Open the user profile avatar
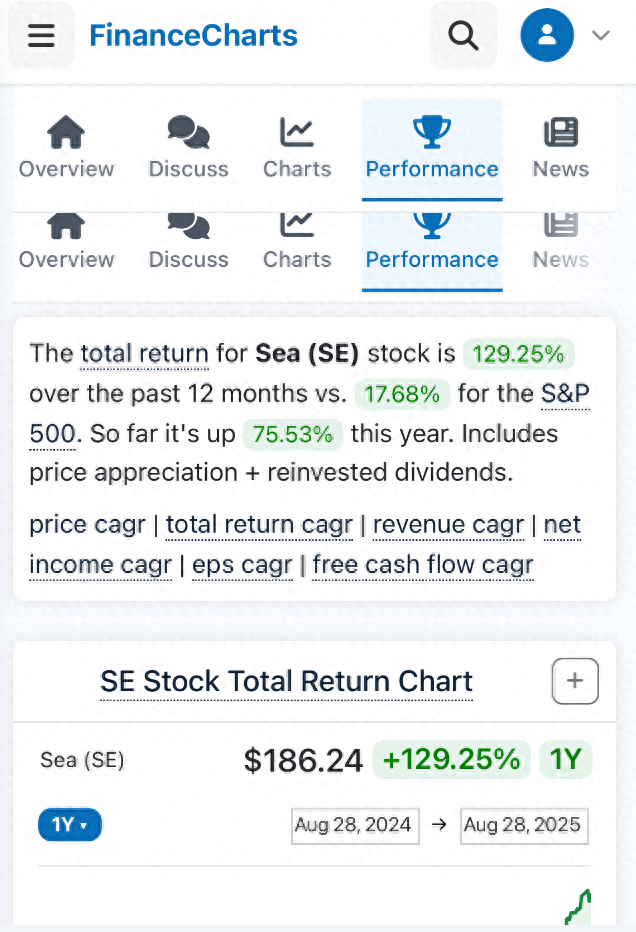 (x=547, y=36)
